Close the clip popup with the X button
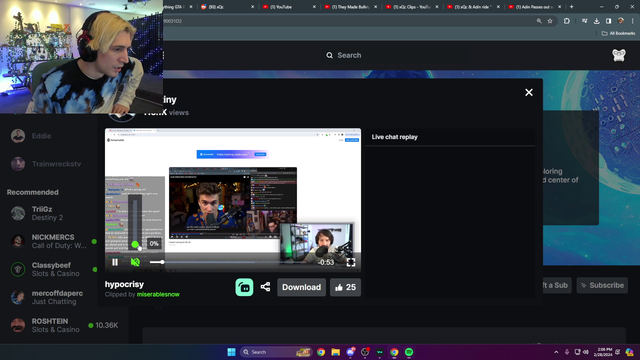 (x=529, y=93)
